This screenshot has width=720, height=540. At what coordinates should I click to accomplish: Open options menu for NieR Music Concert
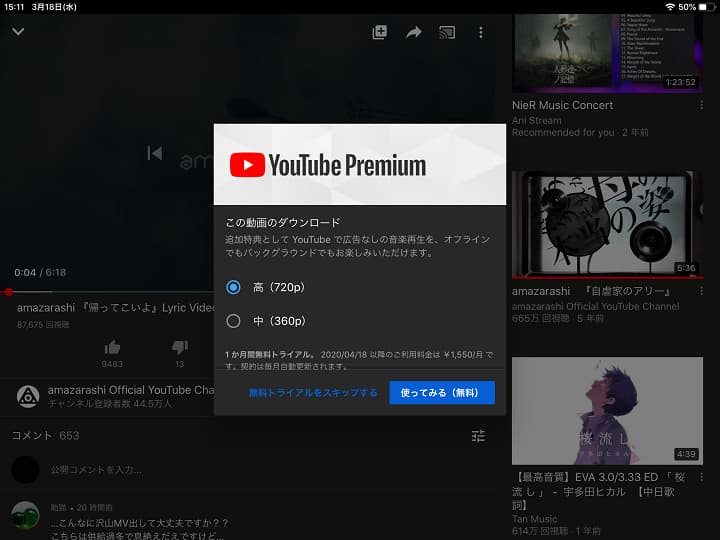[701, 106]
